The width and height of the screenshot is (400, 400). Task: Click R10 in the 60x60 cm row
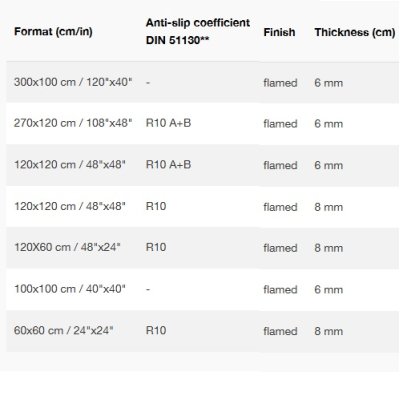click(156, 330)
